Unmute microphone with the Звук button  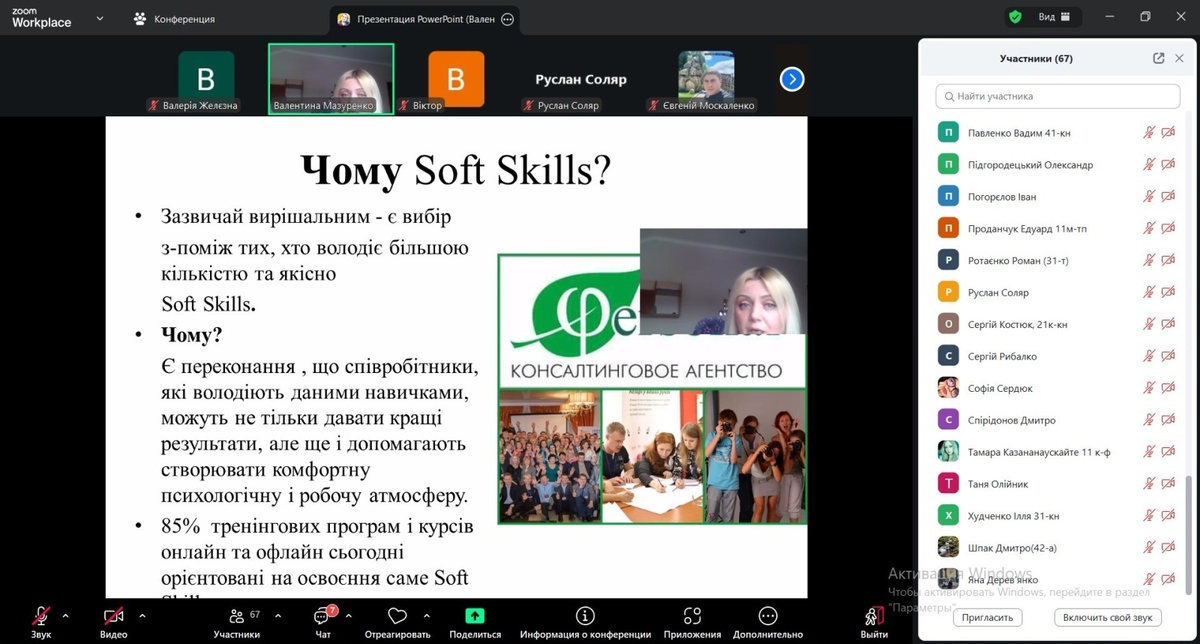coord(41,616)
